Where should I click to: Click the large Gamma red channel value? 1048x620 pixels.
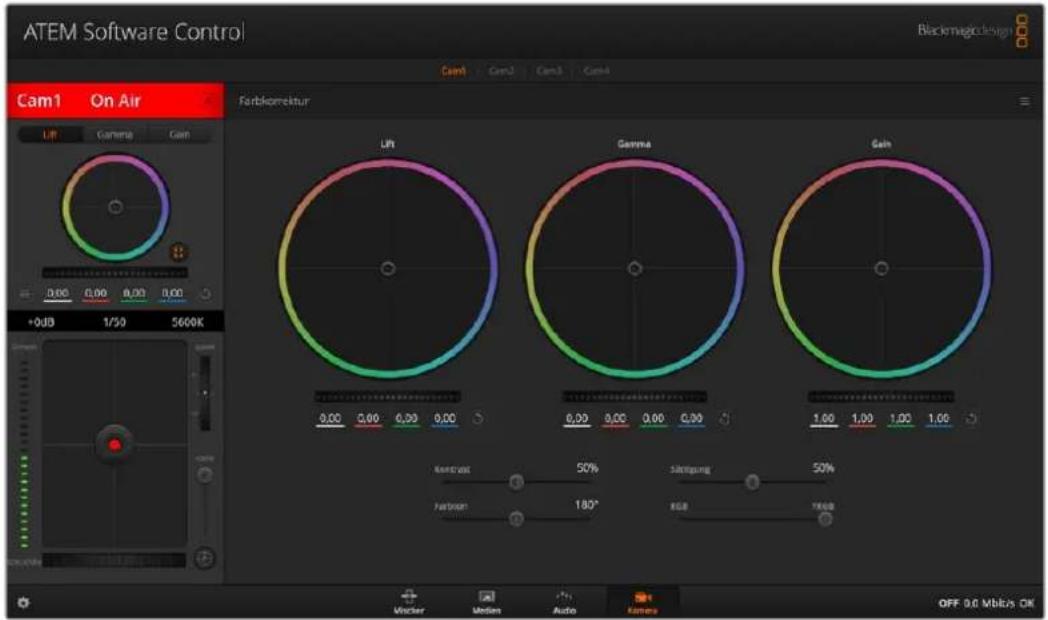[x=615, y=420]
